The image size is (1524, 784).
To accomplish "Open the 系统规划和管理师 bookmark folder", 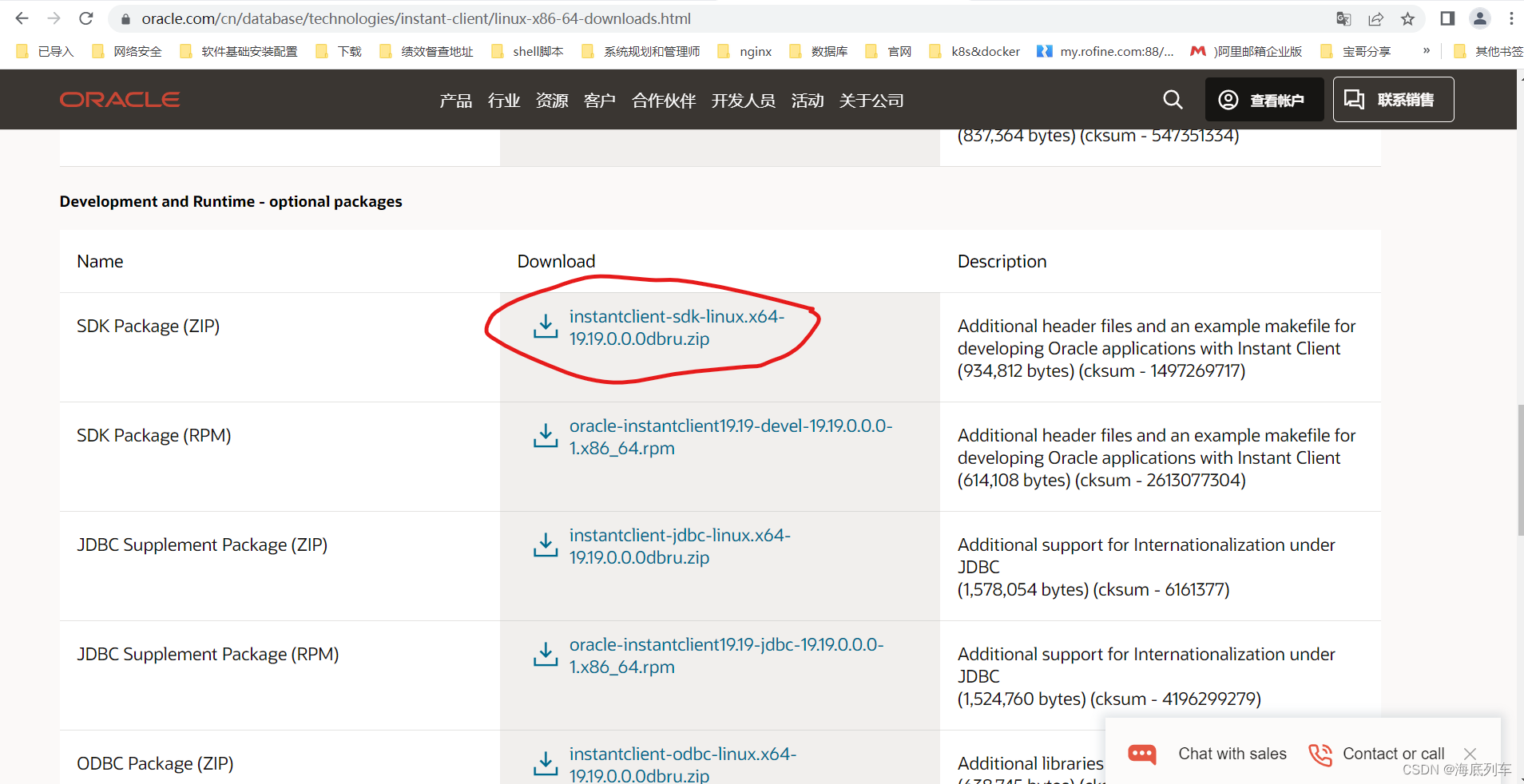I will [x=641, y=51].
